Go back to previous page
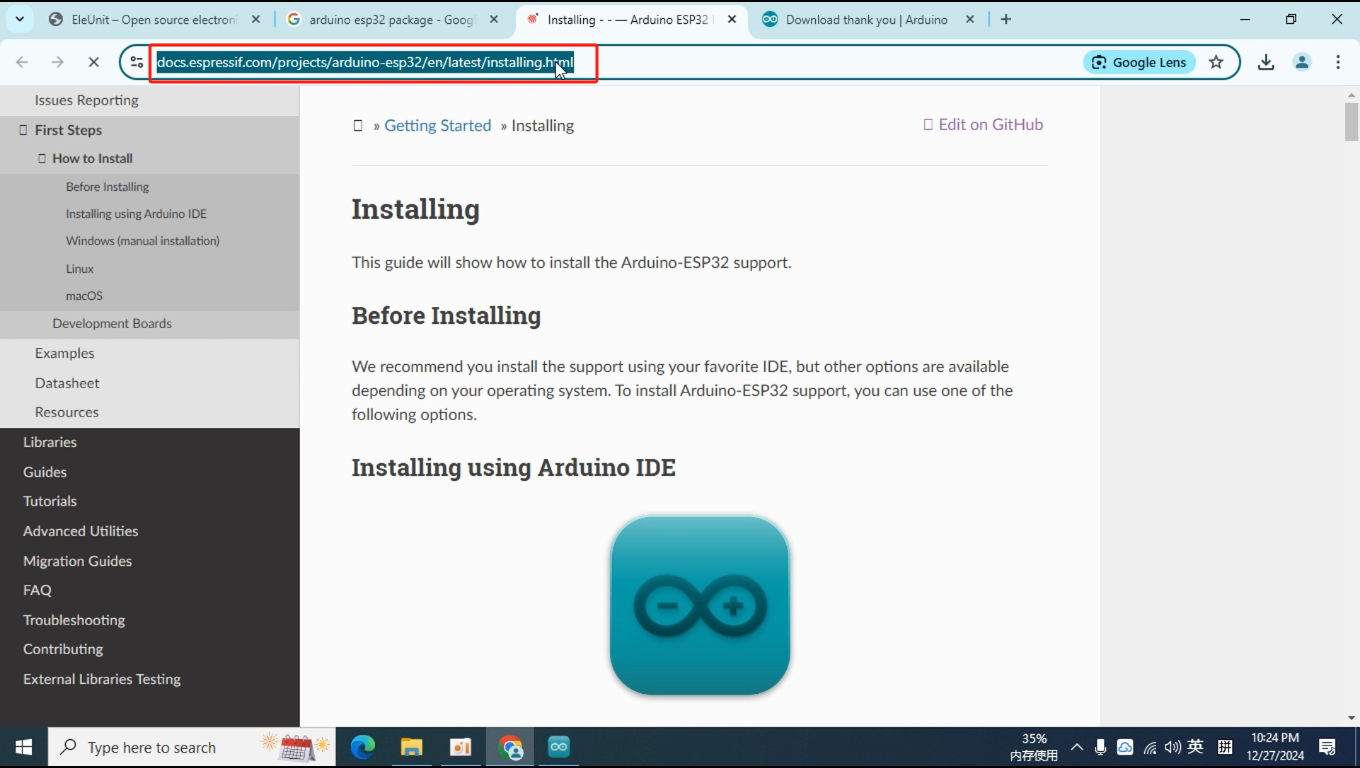 click(x=22, y=62)
